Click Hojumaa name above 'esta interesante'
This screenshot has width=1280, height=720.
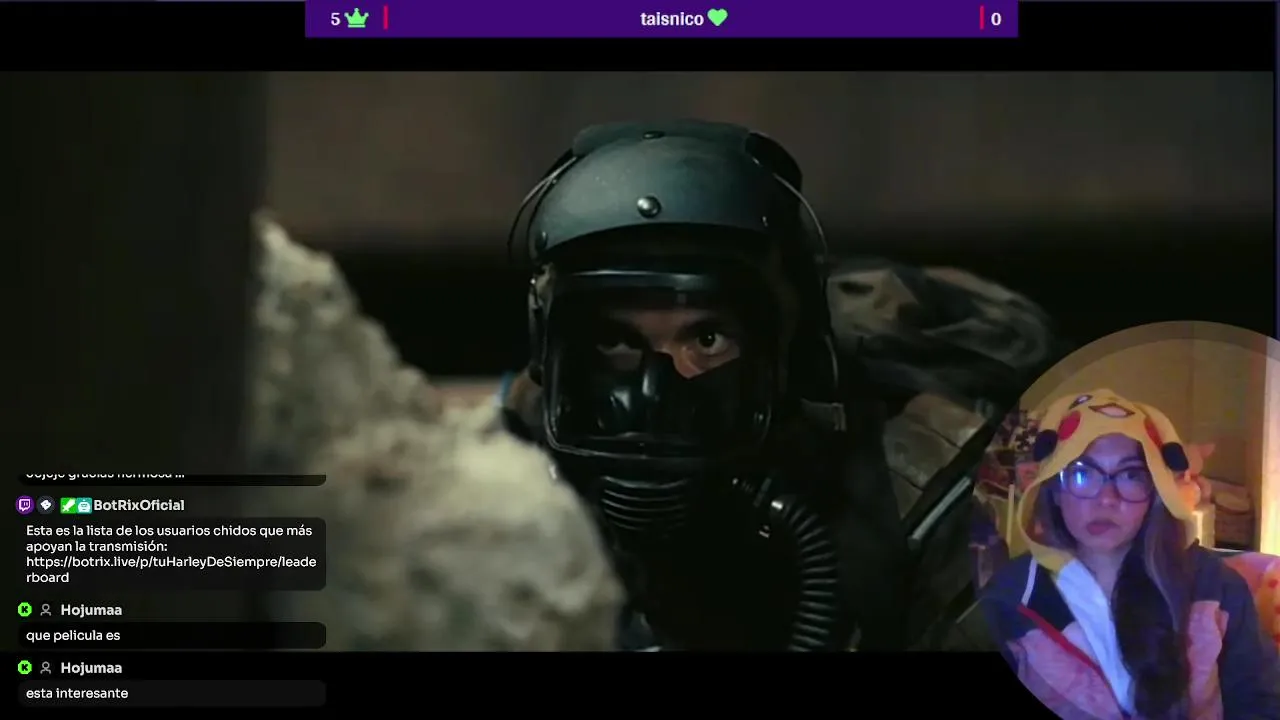[x=91, y=668]
